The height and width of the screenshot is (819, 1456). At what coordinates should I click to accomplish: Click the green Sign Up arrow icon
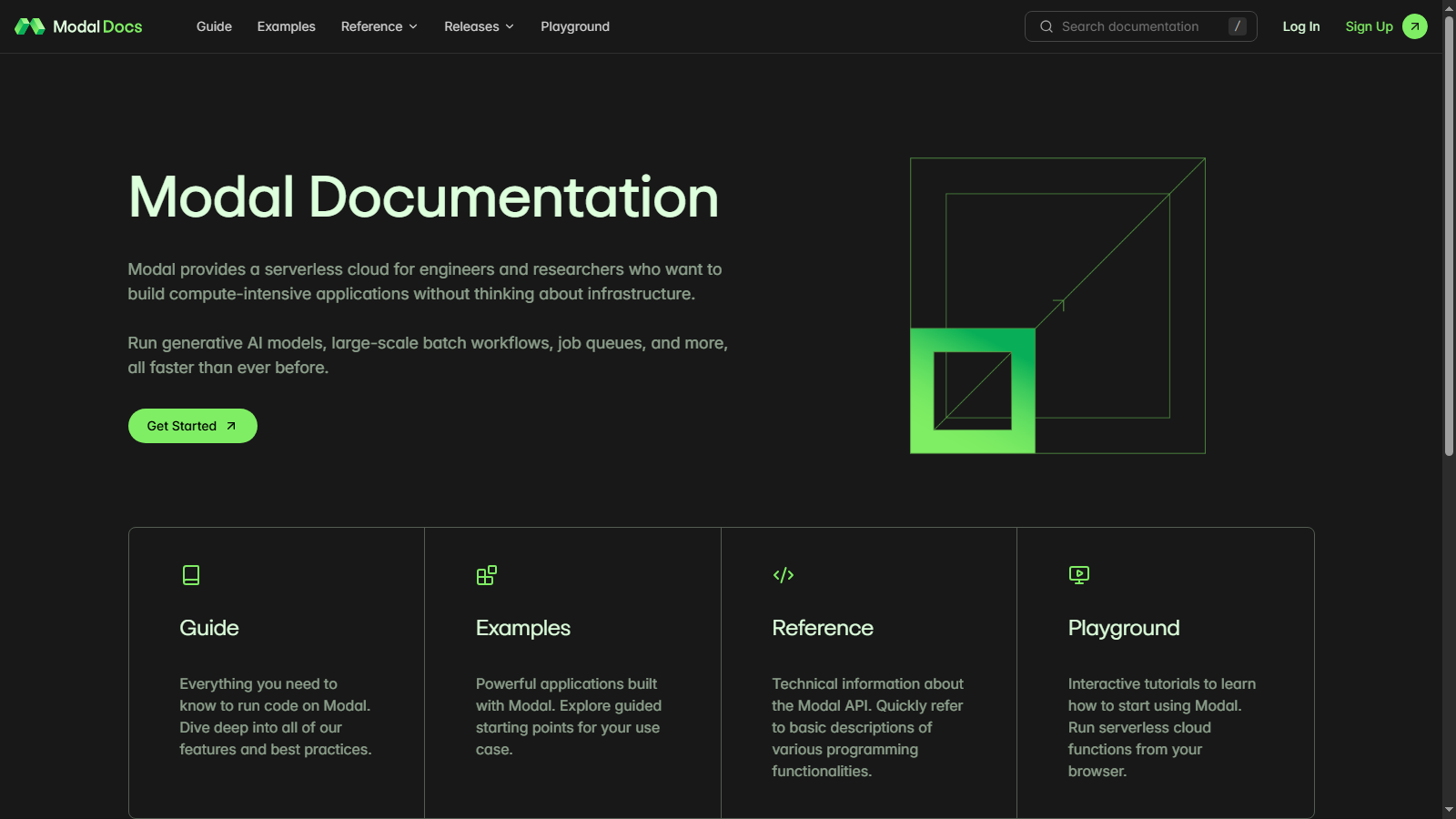coord(1415,26)
